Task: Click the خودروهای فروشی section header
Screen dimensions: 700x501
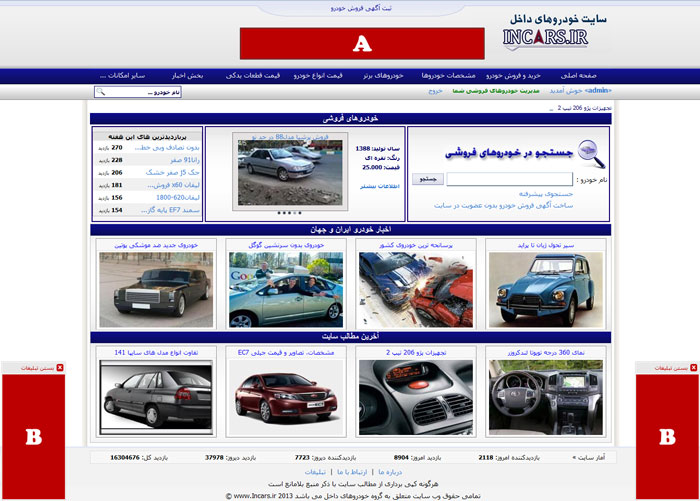Action: click(x=351, y=118)
